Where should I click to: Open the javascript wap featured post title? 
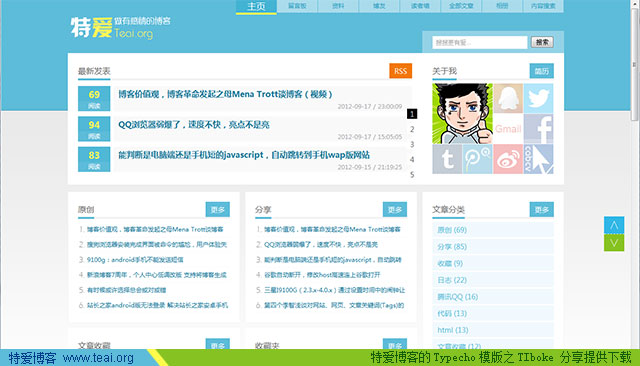[244, 155]
